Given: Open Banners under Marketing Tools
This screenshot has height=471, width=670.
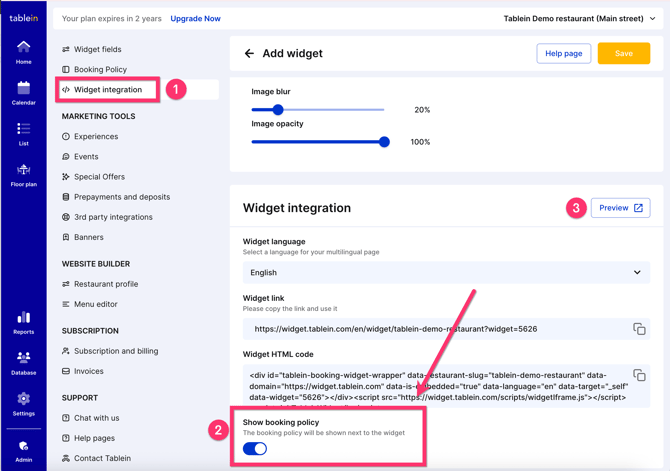Looking at the screenshot, I should 88,237.
